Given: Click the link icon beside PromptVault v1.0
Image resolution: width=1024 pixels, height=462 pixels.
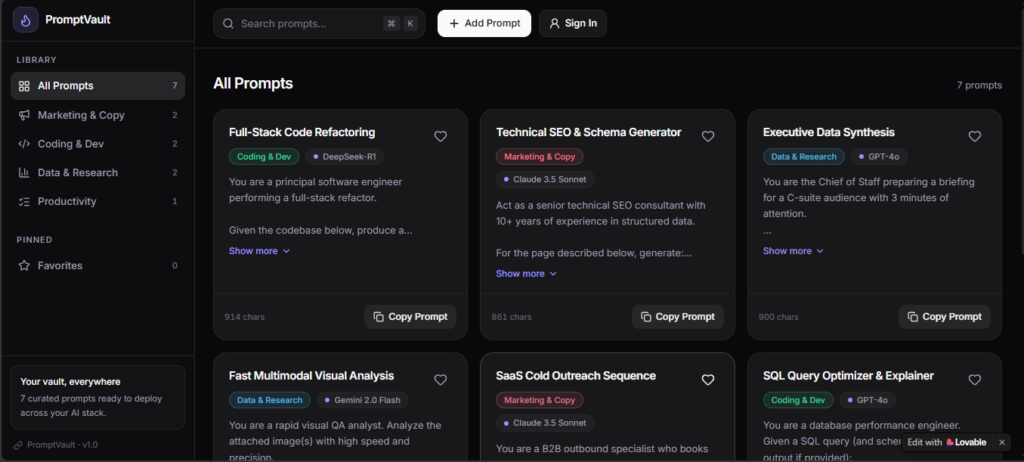Looking at the screenshot, I should tap(18, 445).
